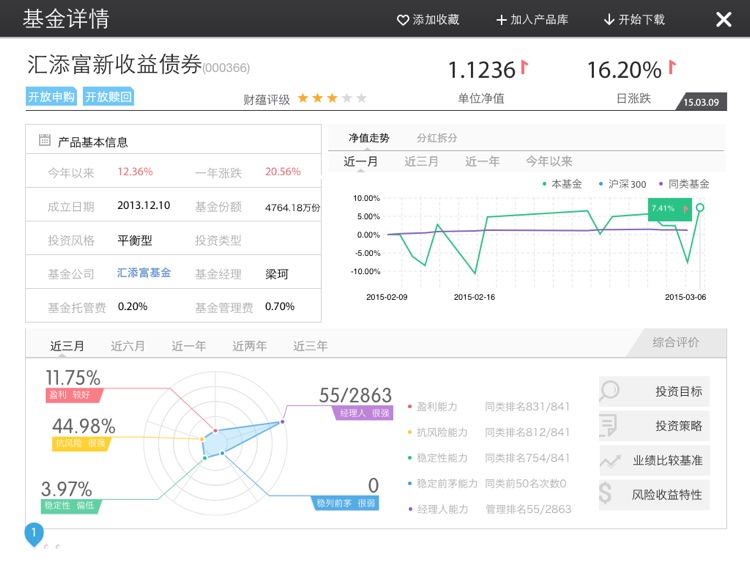
Task: Click the purple 经理人 很强 label
Action: point(364,413)
